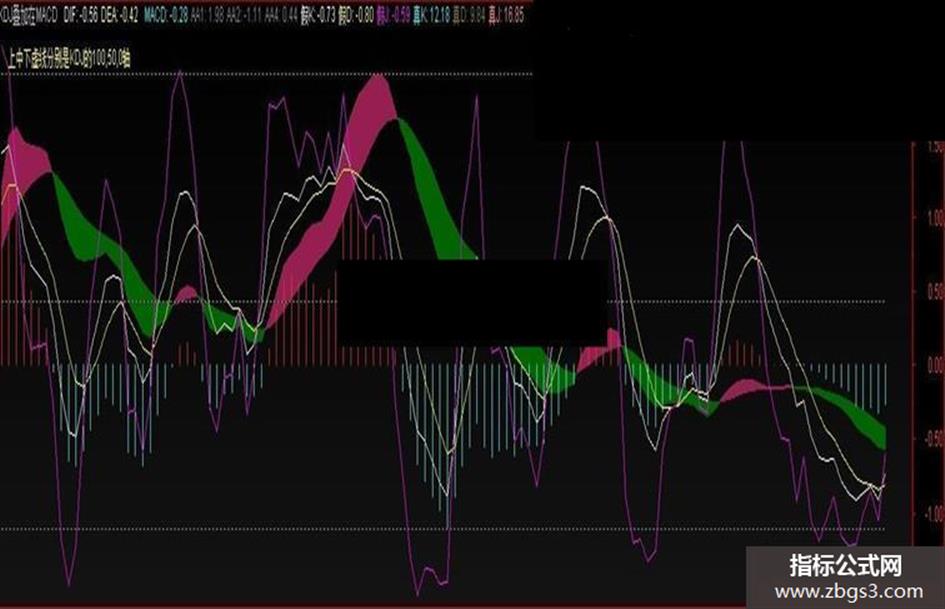Viewport: 945px width, 609px height.
Task: Click the KDJ叠加在MACD indicator title
Action: point(28,16)
